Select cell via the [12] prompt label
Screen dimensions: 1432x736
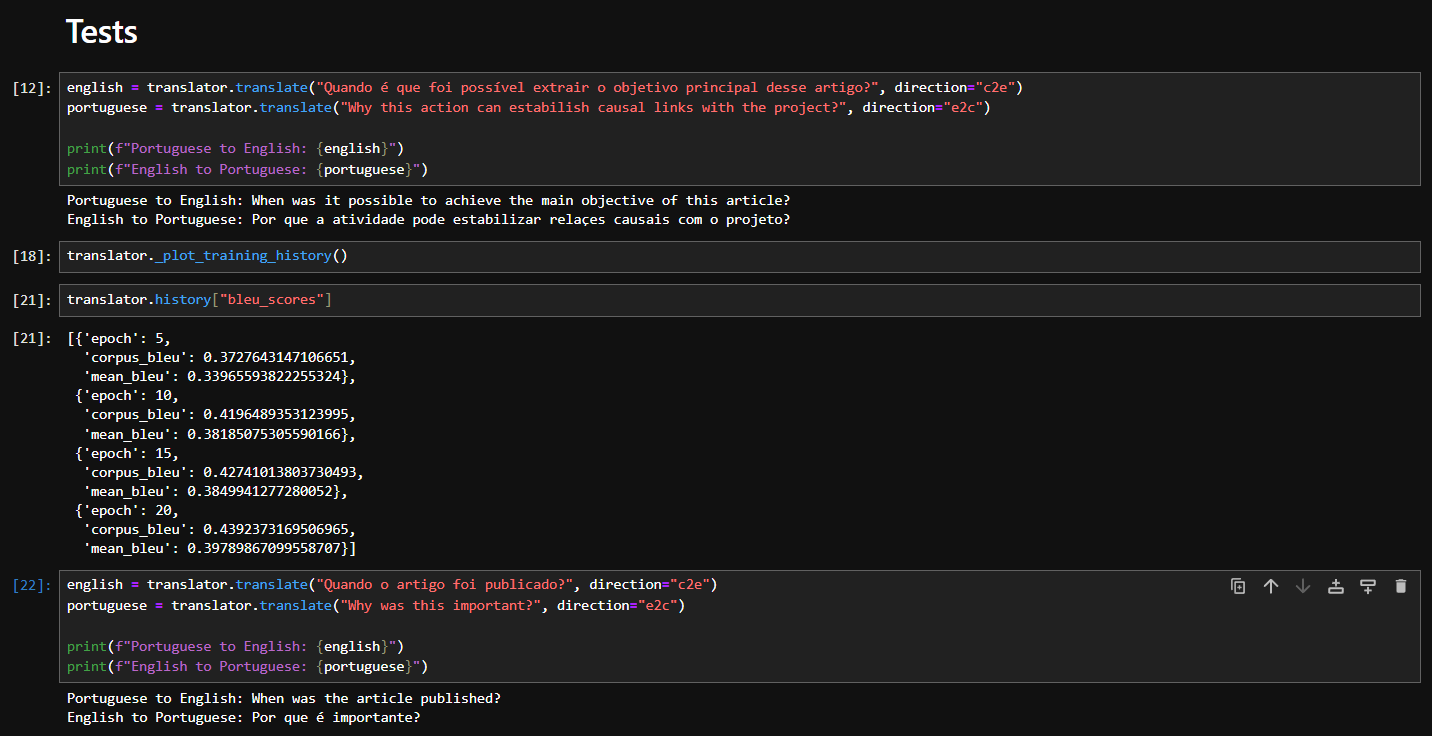coord(32,88)
